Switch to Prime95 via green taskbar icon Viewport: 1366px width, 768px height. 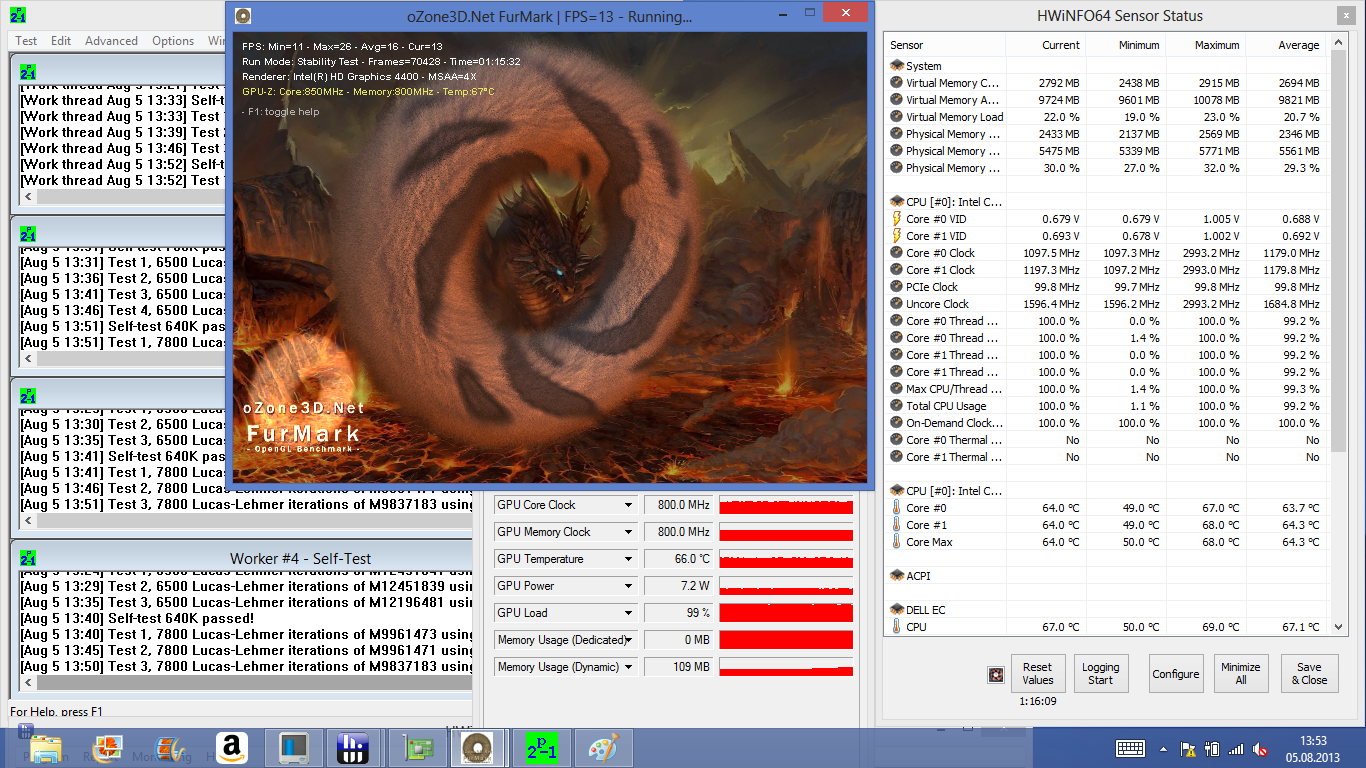(x=541, y=748)
